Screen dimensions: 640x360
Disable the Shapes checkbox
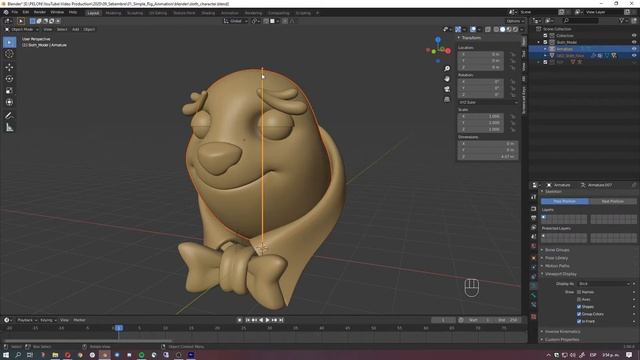click(x=579, y=307)
